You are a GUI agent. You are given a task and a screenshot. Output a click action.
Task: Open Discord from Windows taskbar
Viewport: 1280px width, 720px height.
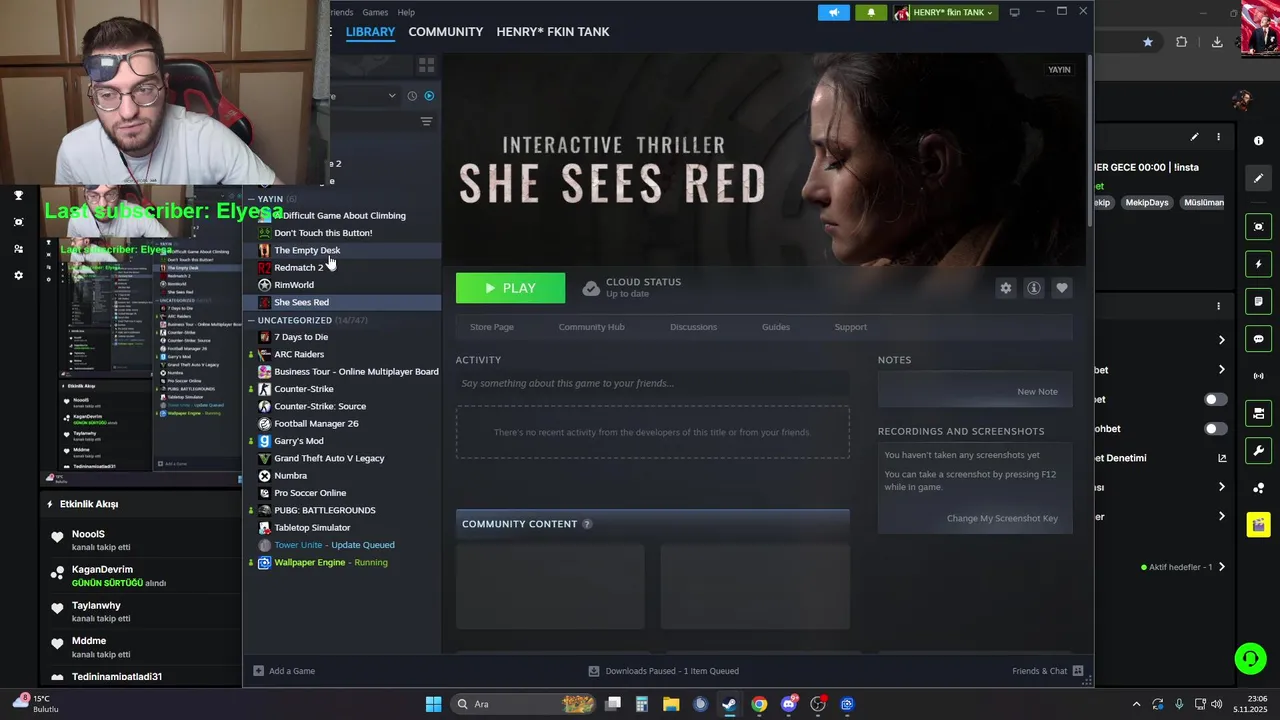[789, 704]
